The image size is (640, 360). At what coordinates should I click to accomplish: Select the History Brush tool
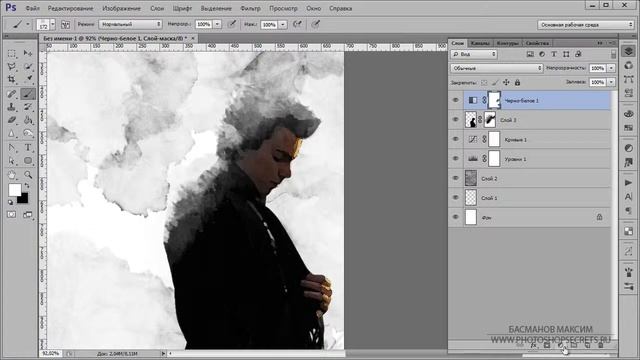point(28,107)
